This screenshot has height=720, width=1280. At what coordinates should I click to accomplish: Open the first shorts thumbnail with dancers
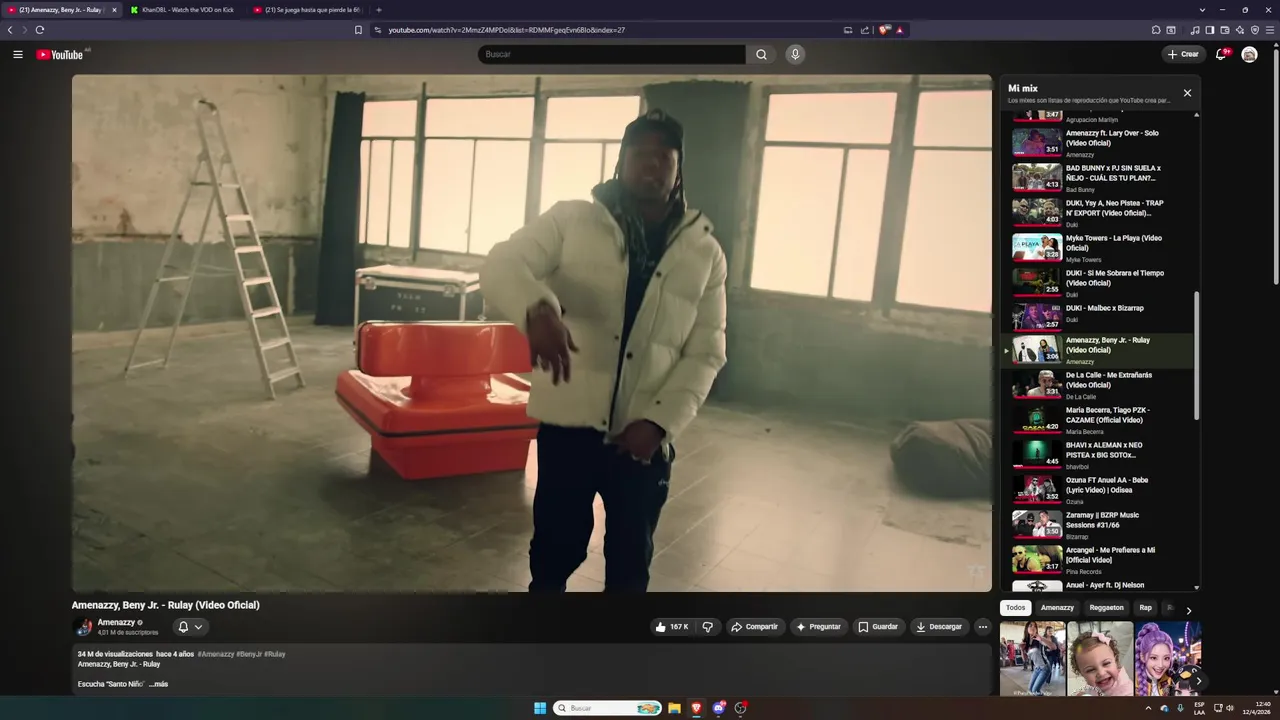pyautogui.click(x=1032, y=658)
